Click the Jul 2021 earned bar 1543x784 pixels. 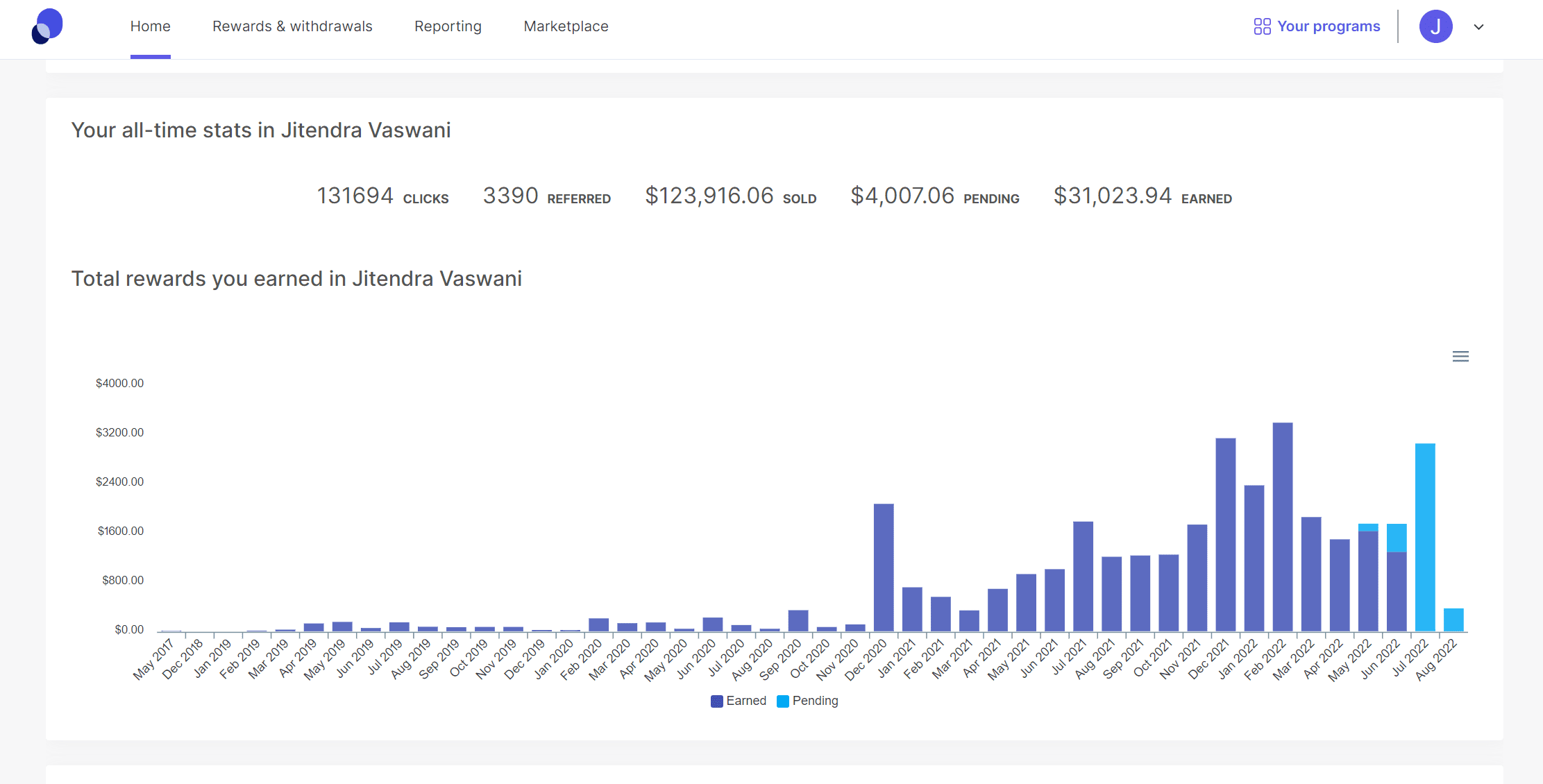[1083, 576]
